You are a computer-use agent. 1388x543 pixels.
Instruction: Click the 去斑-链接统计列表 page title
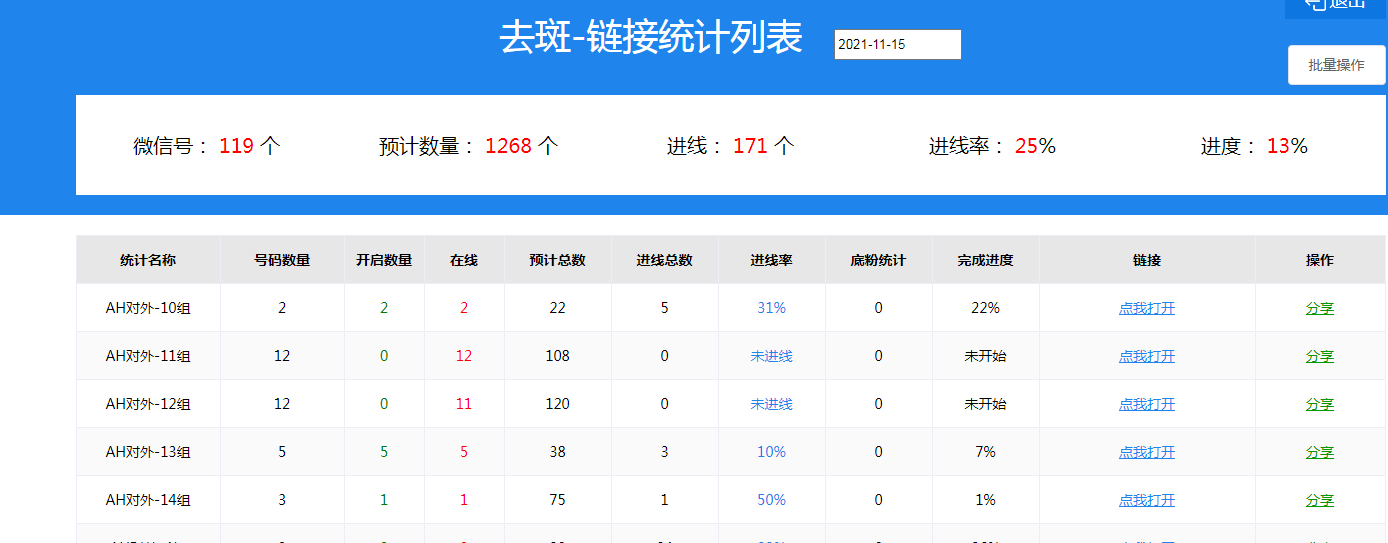pyautogui.click(x=651, y=38)
